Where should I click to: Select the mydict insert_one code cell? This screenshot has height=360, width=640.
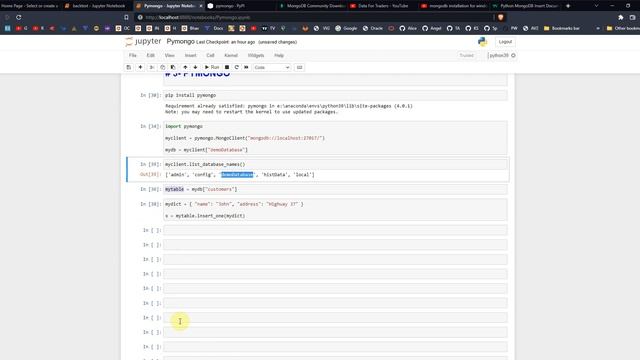point(335,210)
